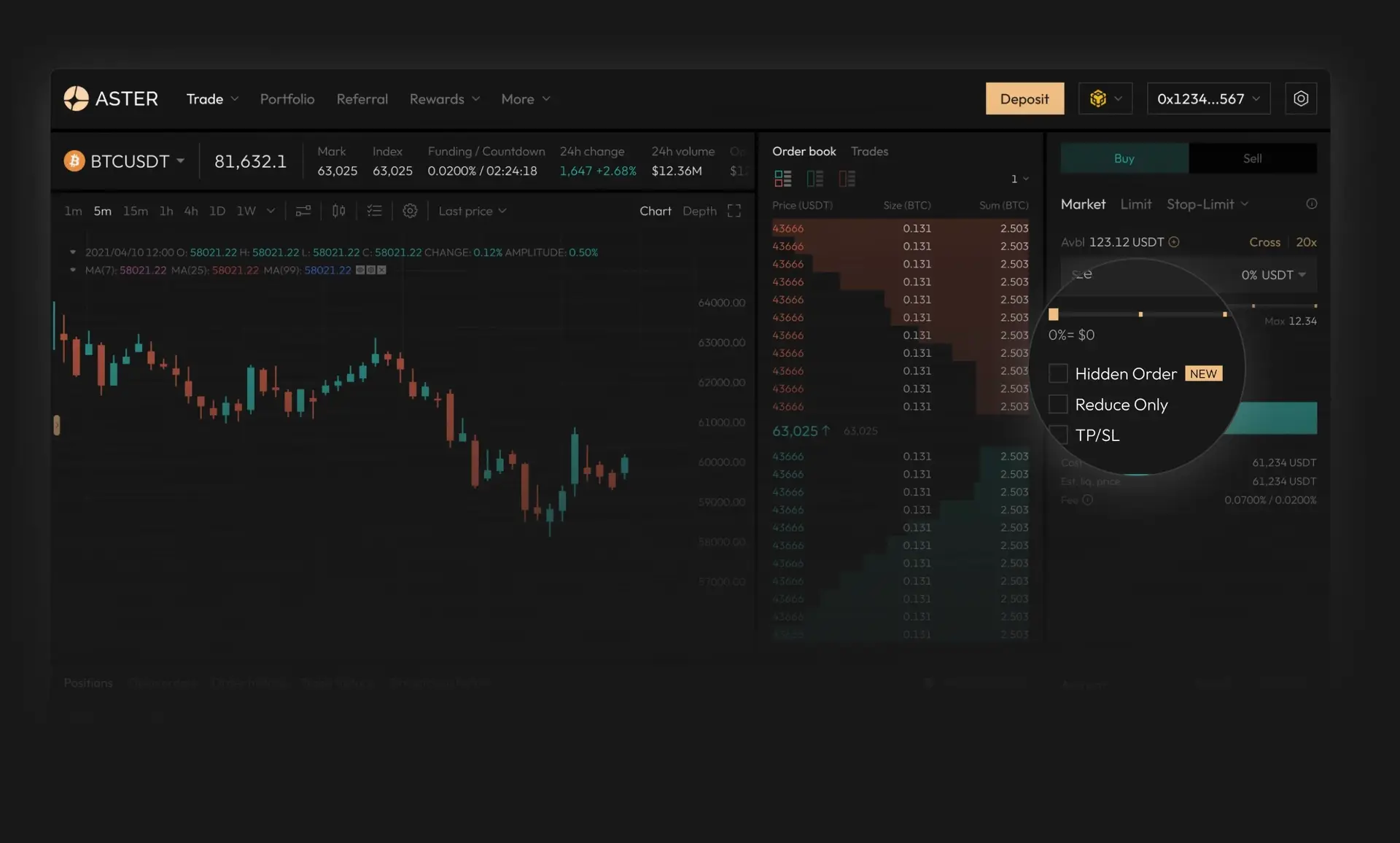The height and width of the screenshot is (843, 1400).
Task: Expand chart to fullscreen
Action: [x=734, y=211]
